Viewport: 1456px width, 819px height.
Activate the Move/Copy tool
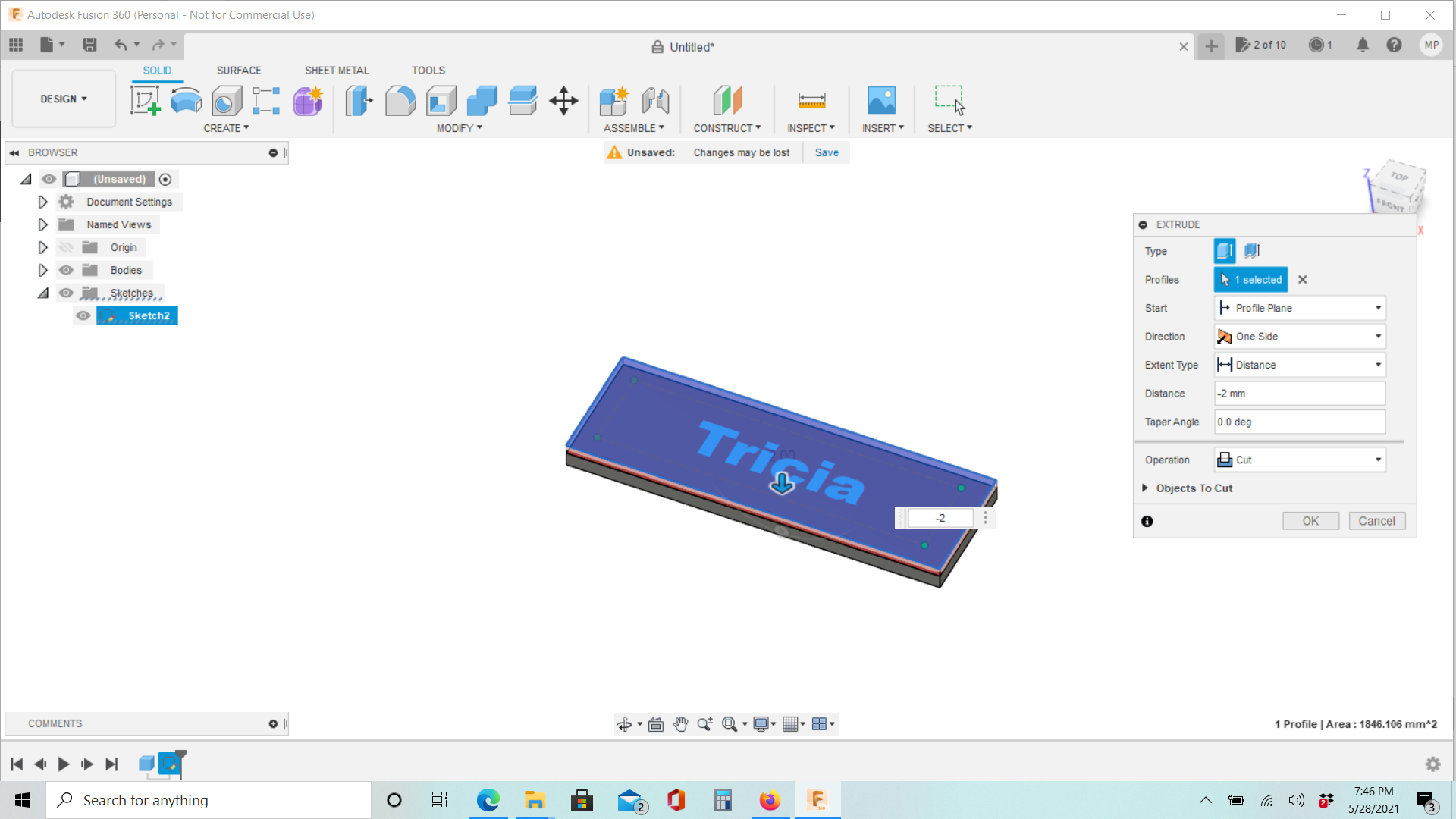[x=563, y=100]
